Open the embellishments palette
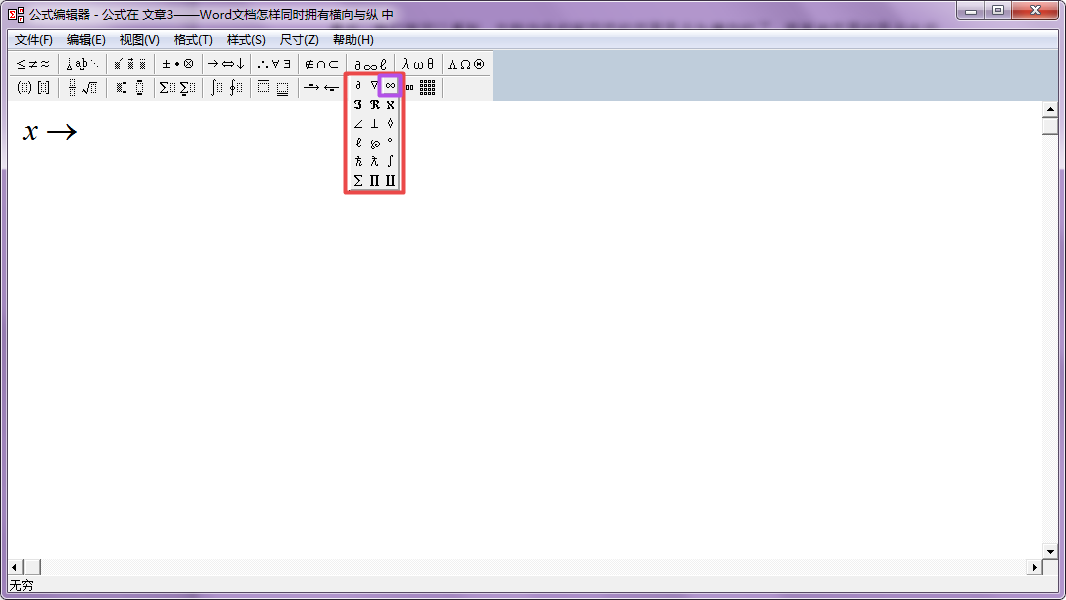The image size is (1066, 600). [x=130, y=65]
